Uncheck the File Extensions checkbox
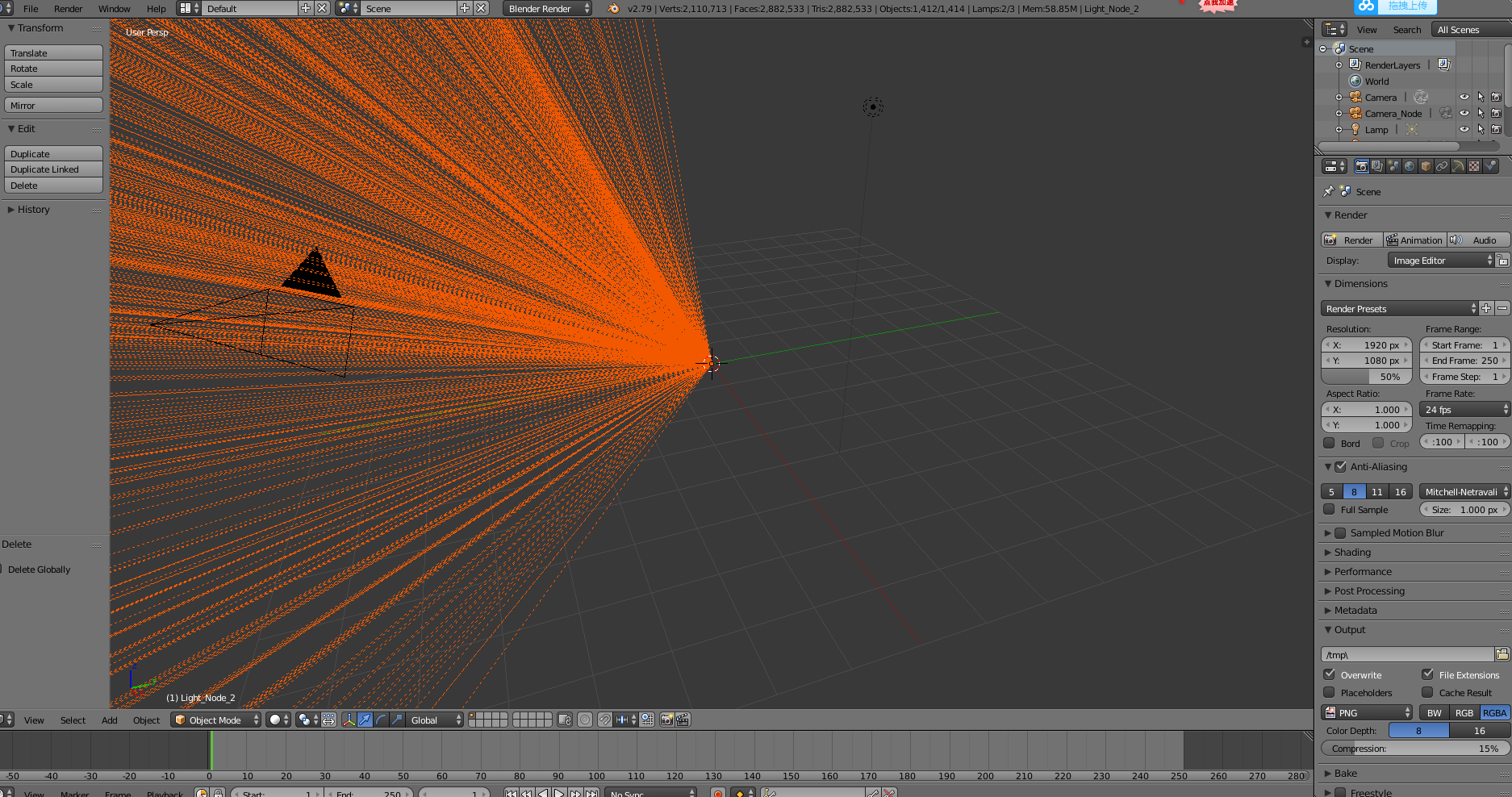The height and width of the screenshot is (797, 1512). pos(1427,674)
